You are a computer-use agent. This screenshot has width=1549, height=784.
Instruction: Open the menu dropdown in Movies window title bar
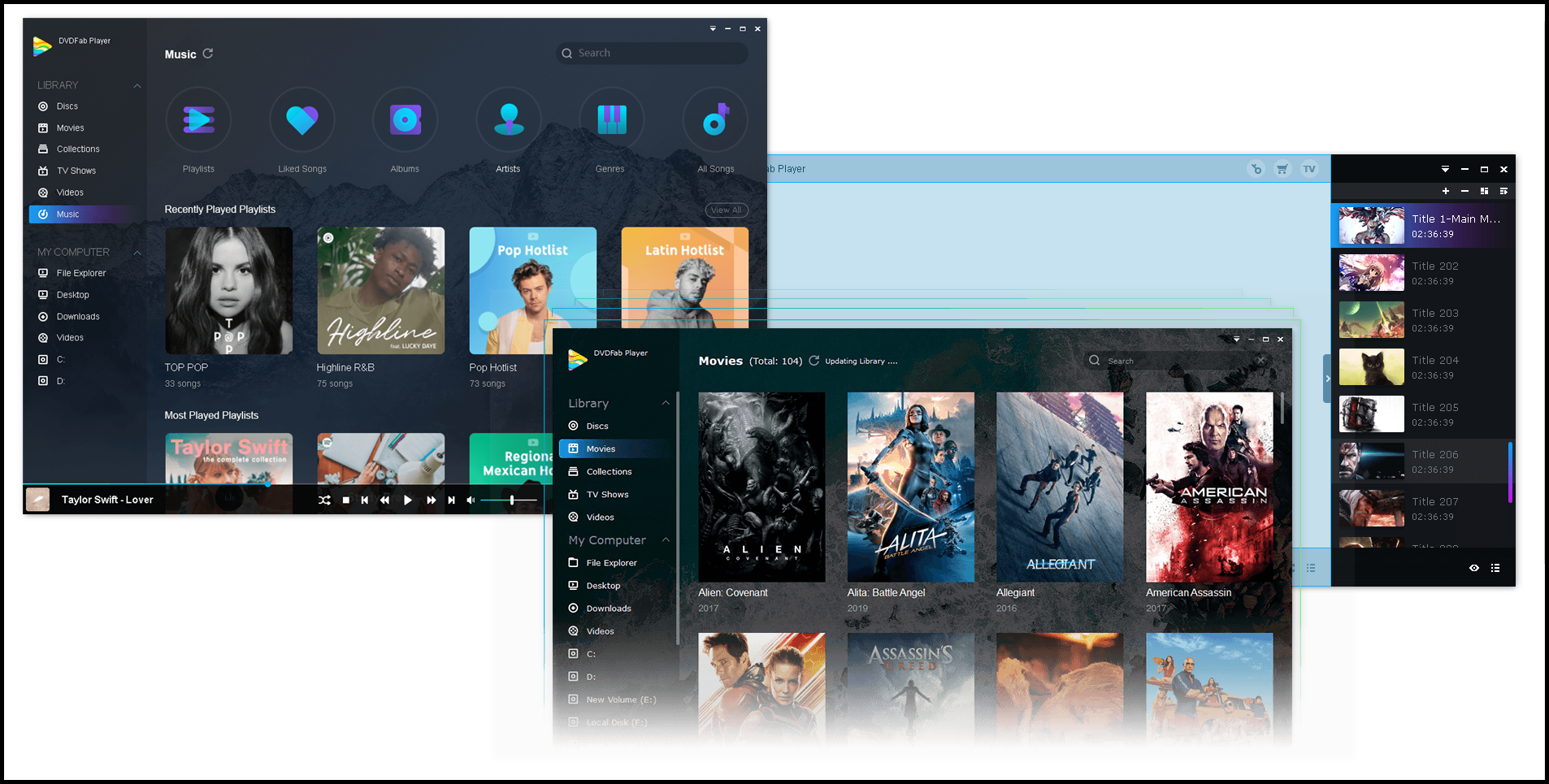[x=1237, y=339]
